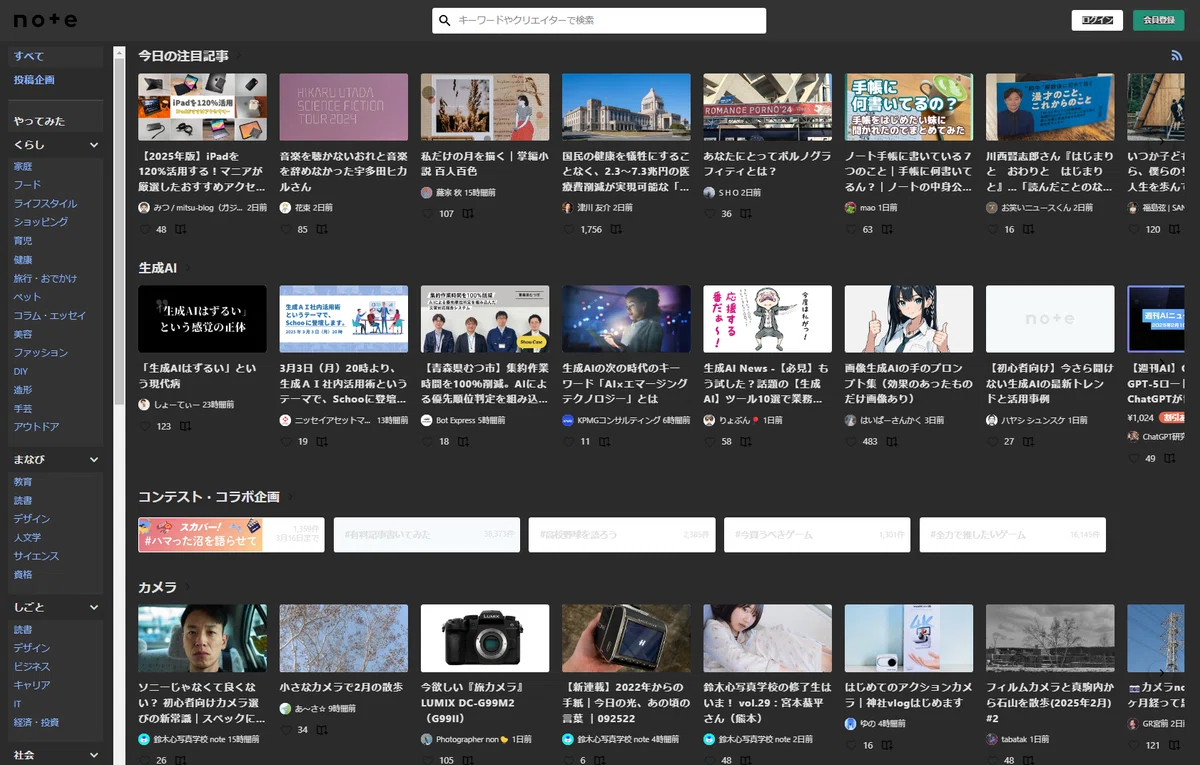Open the #全力で推したいゲーム contest
The image size is (1200, 765).
click(1012, 535)
